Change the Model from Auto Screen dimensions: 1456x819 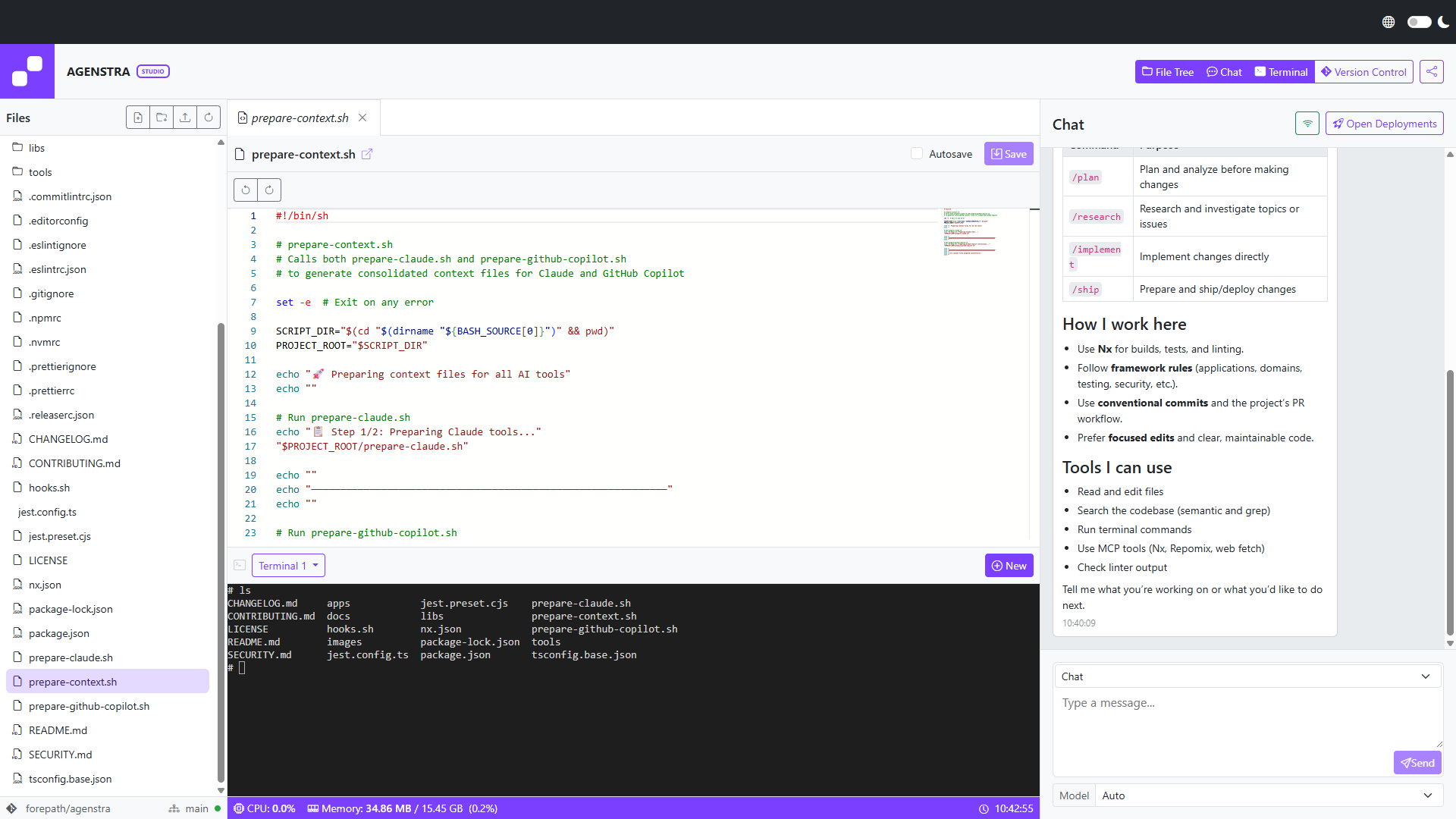click(x=1266, y=795)
